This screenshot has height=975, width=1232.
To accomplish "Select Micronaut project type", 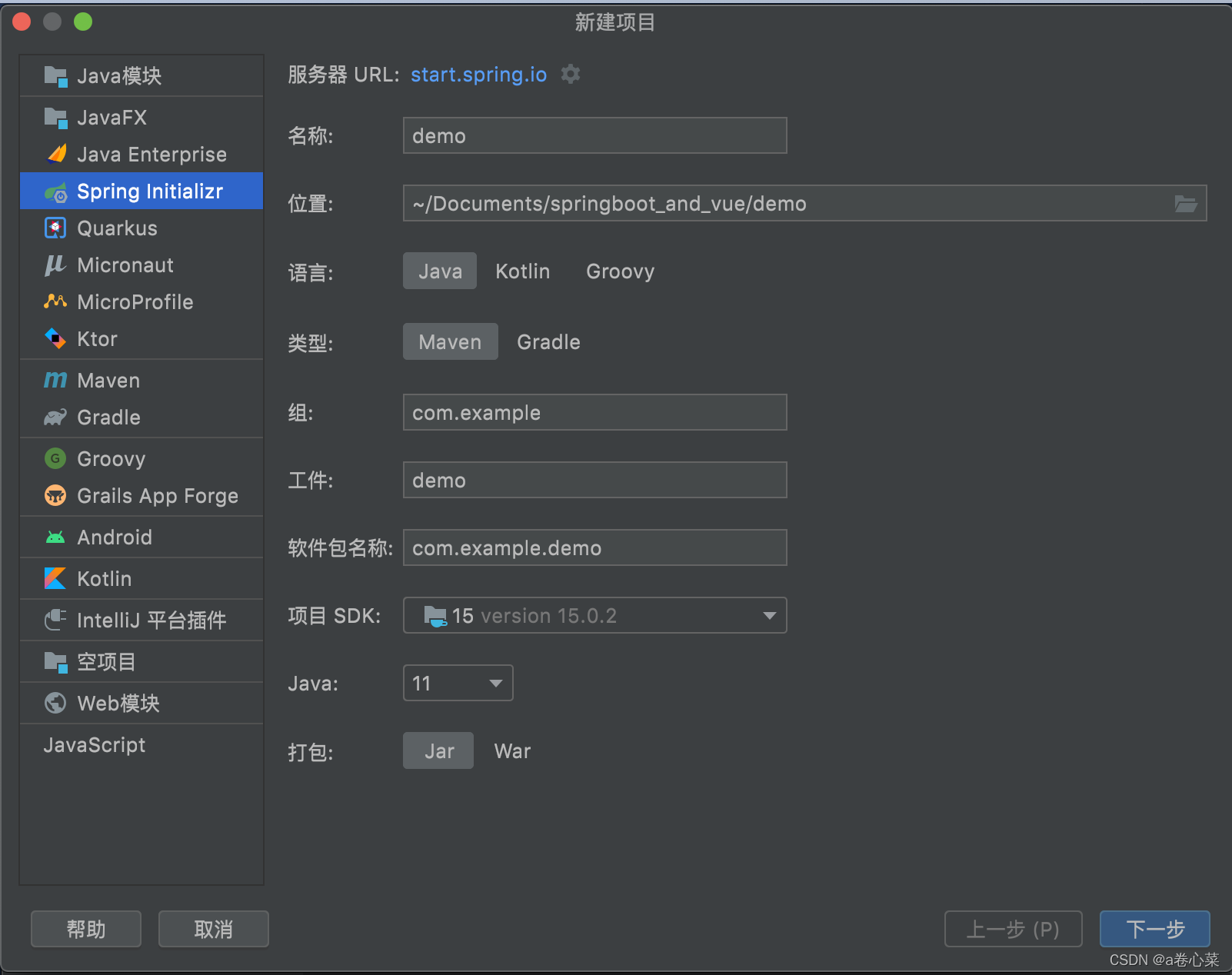I will point(142,265).
